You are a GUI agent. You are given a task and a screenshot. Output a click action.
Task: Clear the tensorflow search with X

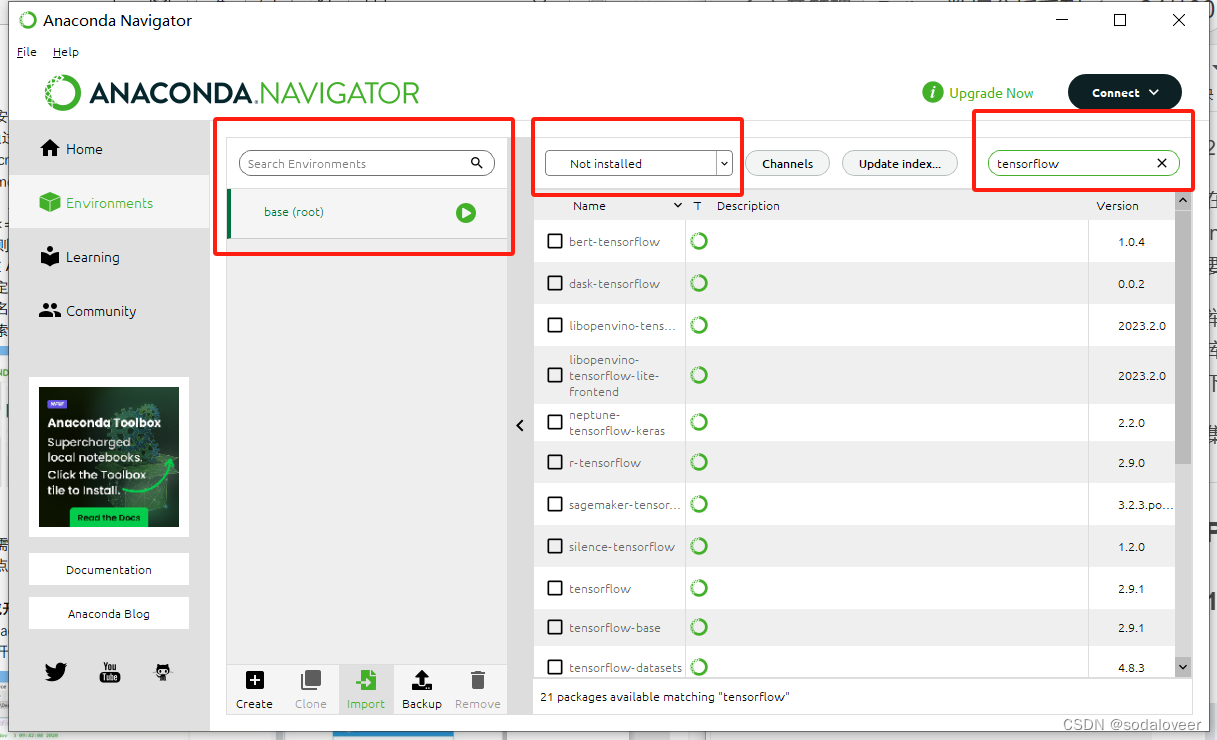pyautogui.click(x=1162, y=163)
